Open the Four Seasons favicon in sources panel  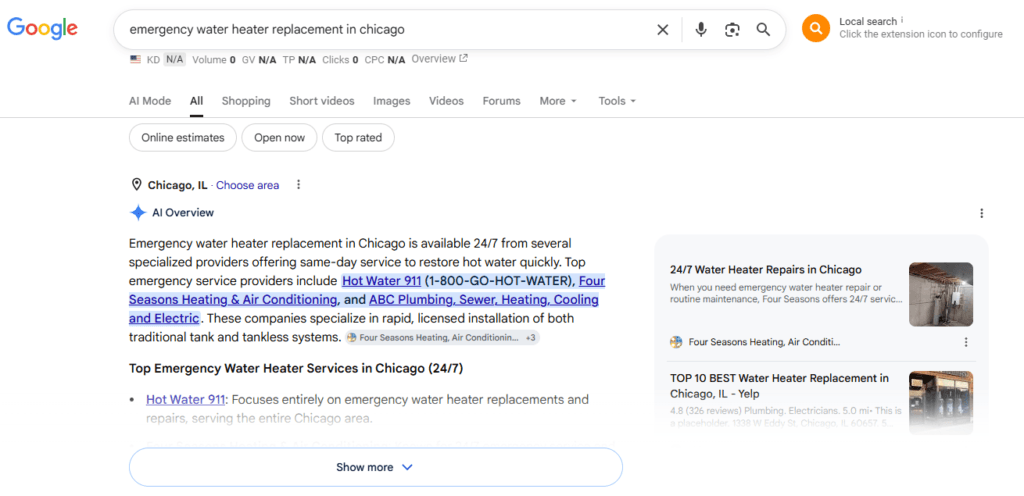pyautogui.click(x=676, y=342)
